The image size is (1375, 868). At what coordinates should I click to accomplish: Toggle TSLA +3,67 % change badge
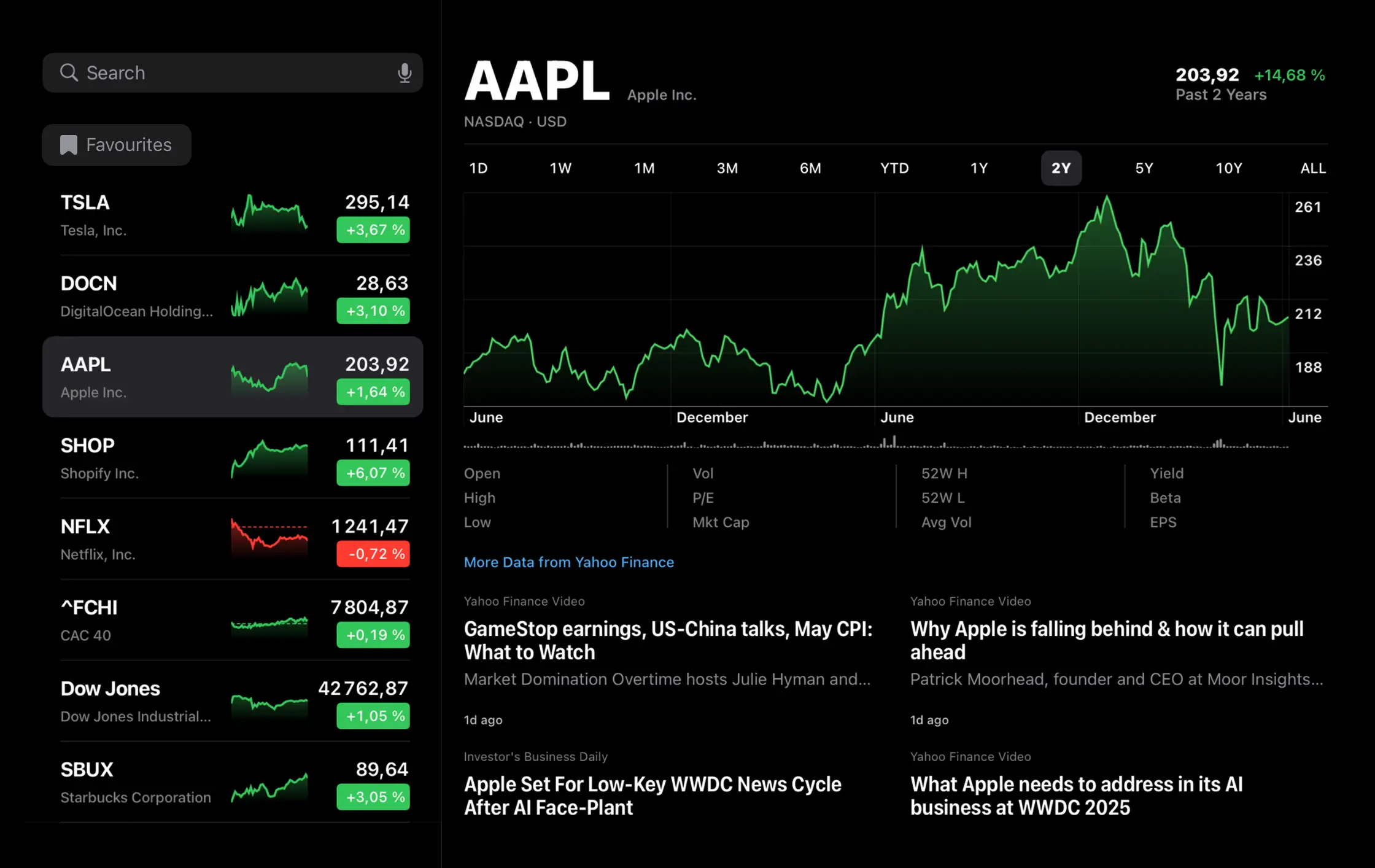[x=373, y=230]
